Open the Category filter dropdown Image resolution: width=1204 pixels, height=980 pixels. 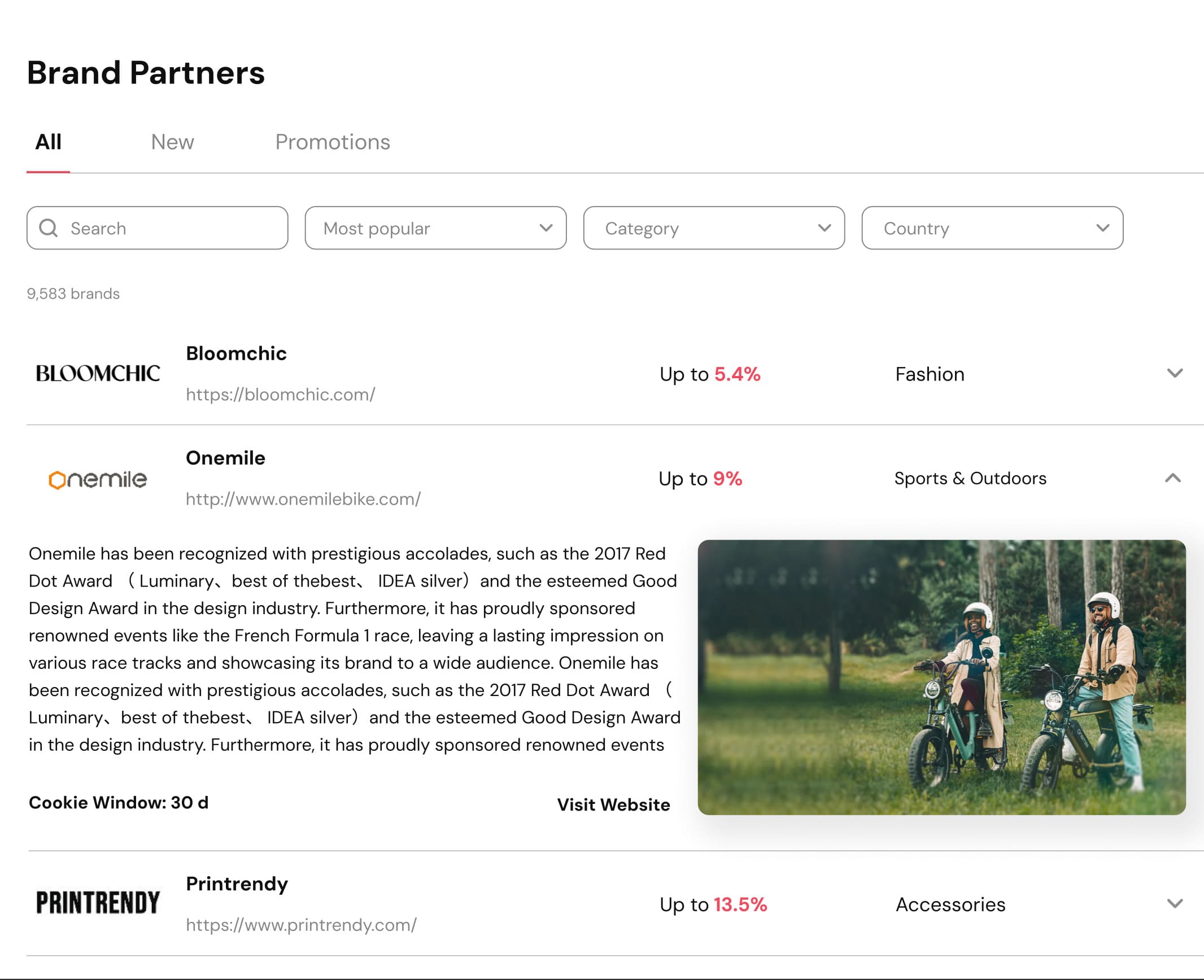pos(713,228)
